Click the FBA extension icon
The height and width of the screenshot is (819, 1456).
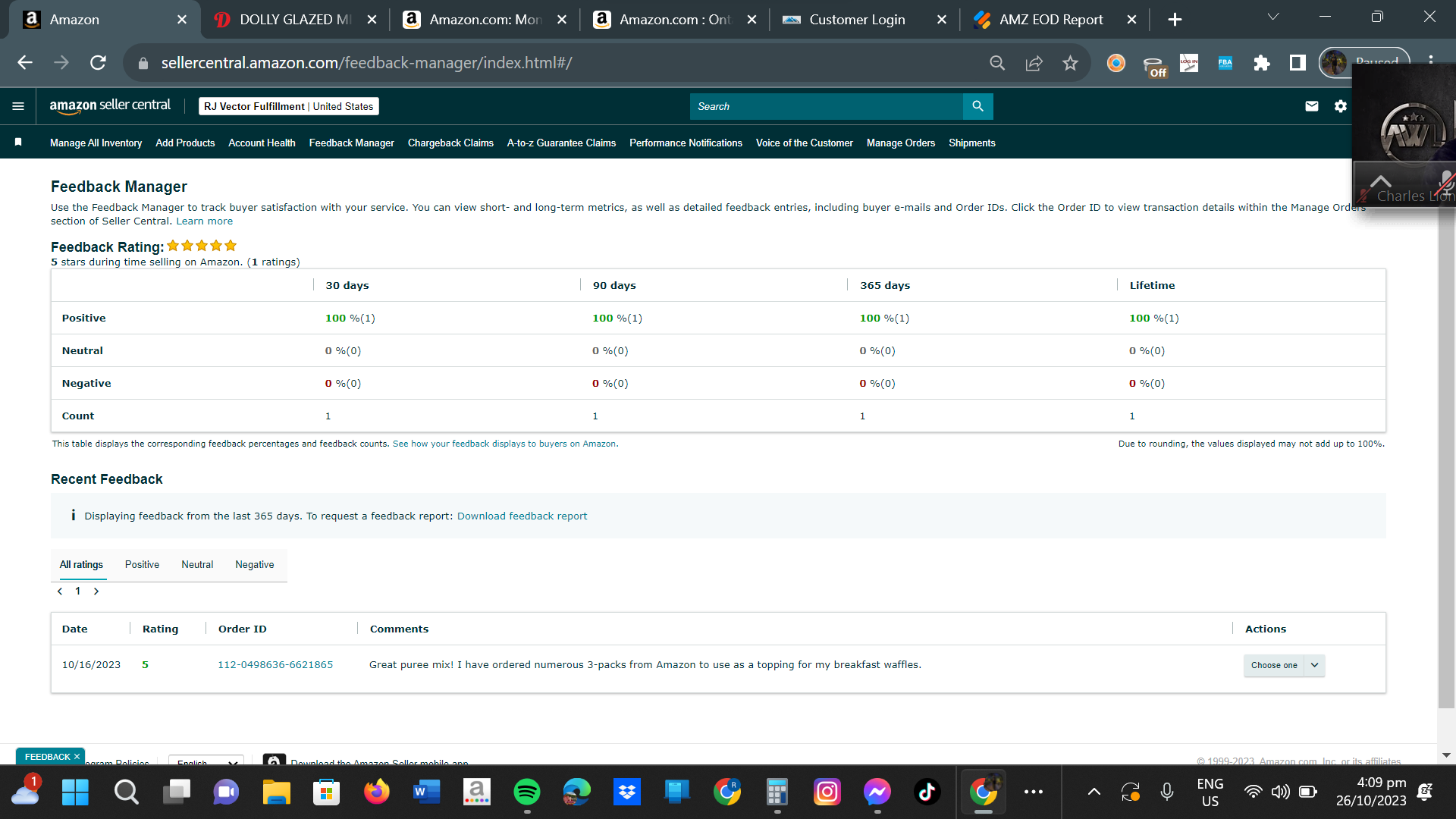[1225, 63]
